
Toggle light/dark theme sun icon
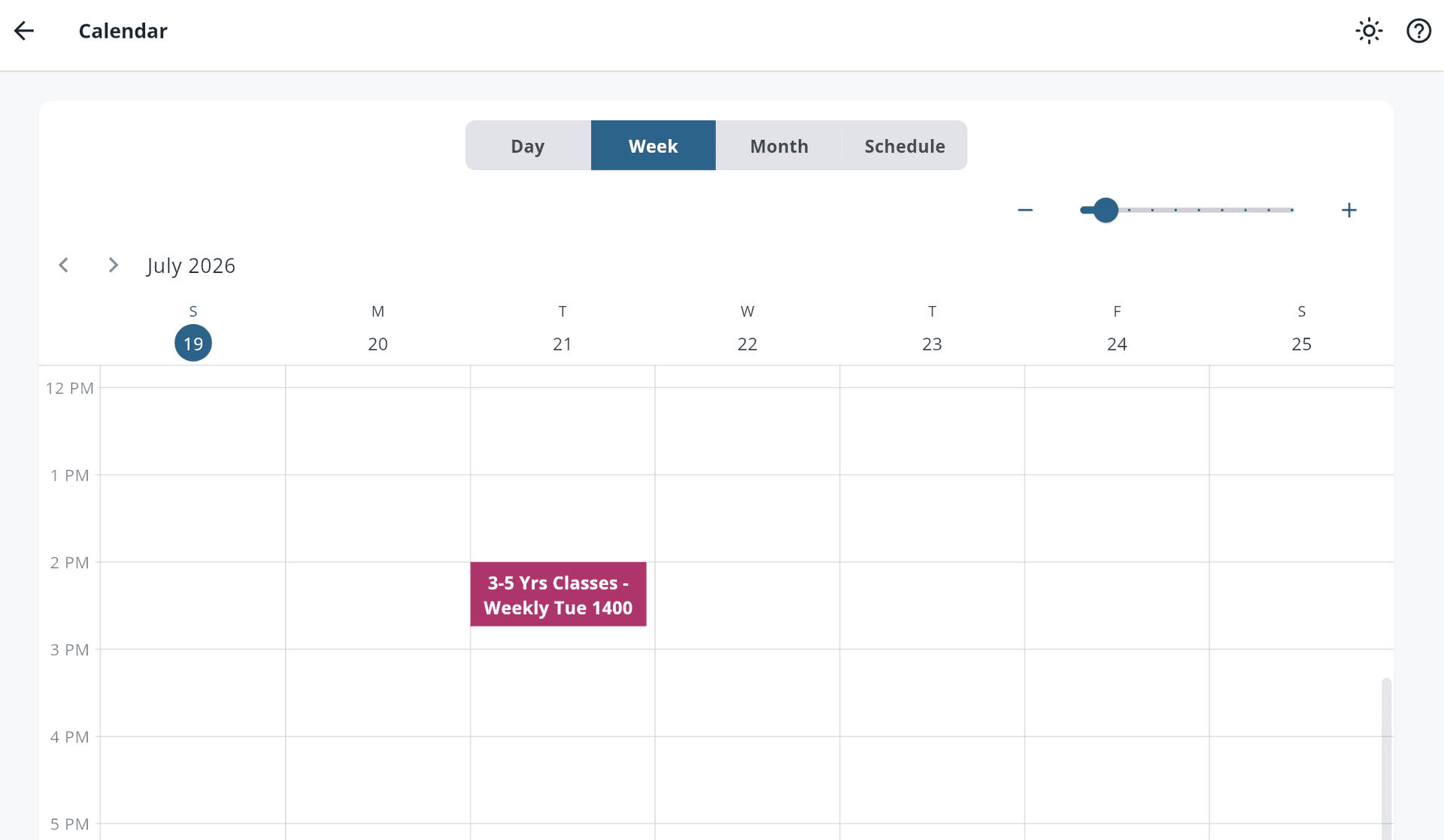coord(1369,31)
